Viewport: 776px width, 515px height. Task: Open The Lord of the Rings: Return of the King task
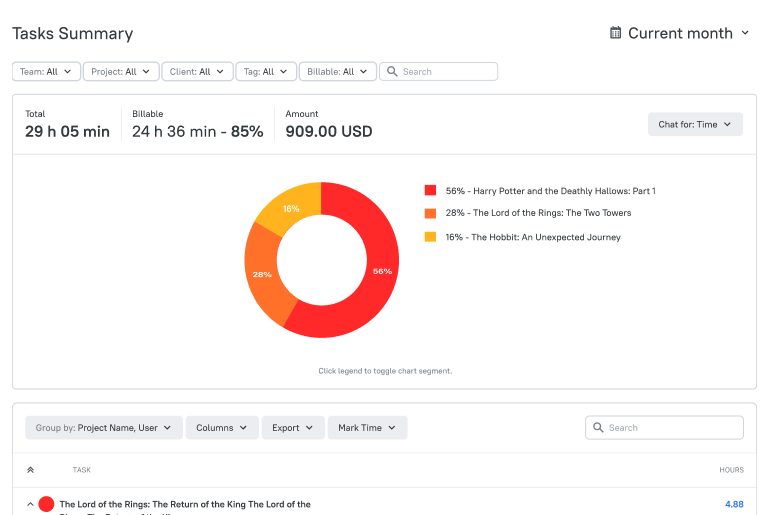pyautogui.click(x=185, y=505)
